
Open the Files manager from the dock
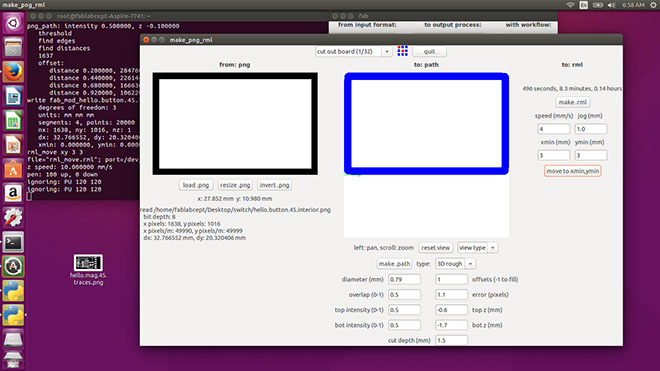tap(13, 47)
